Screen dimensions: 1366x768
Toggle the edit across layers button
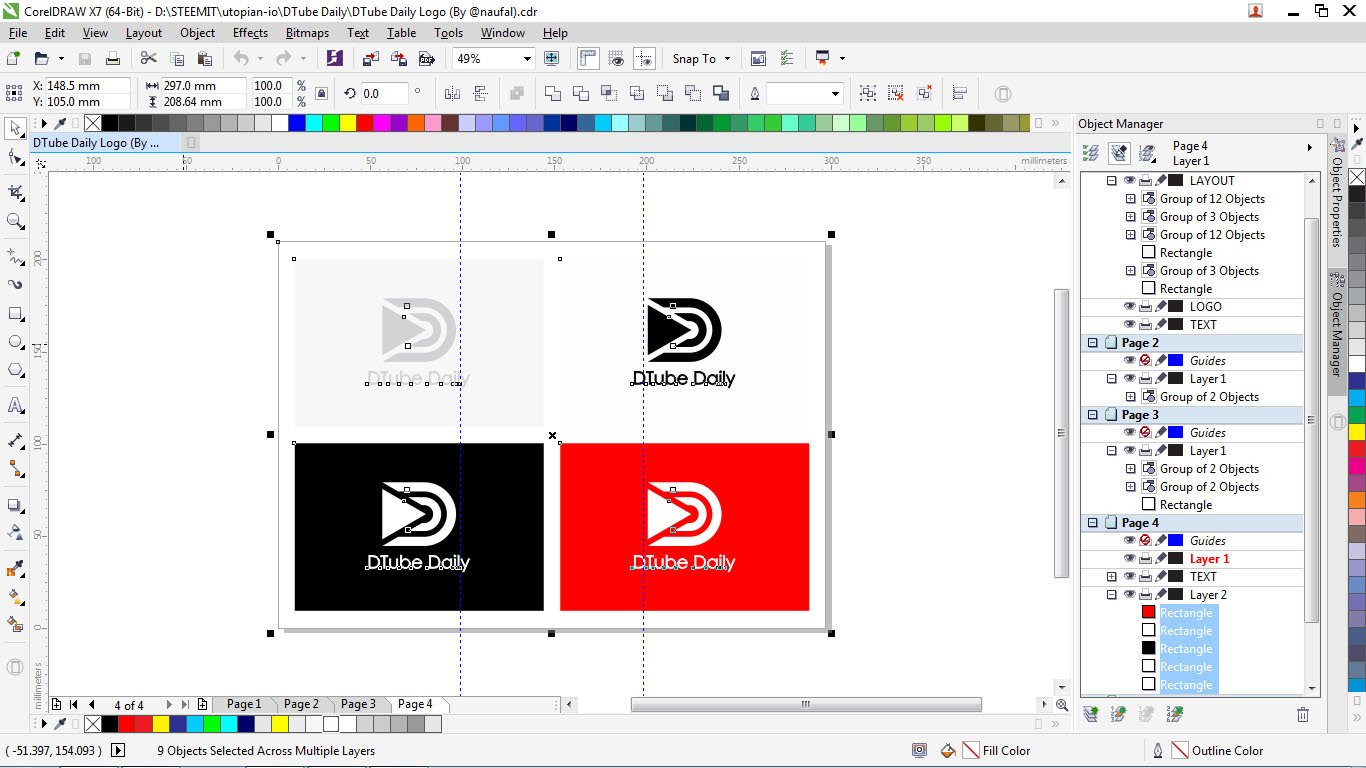(x=1119, y=153)
